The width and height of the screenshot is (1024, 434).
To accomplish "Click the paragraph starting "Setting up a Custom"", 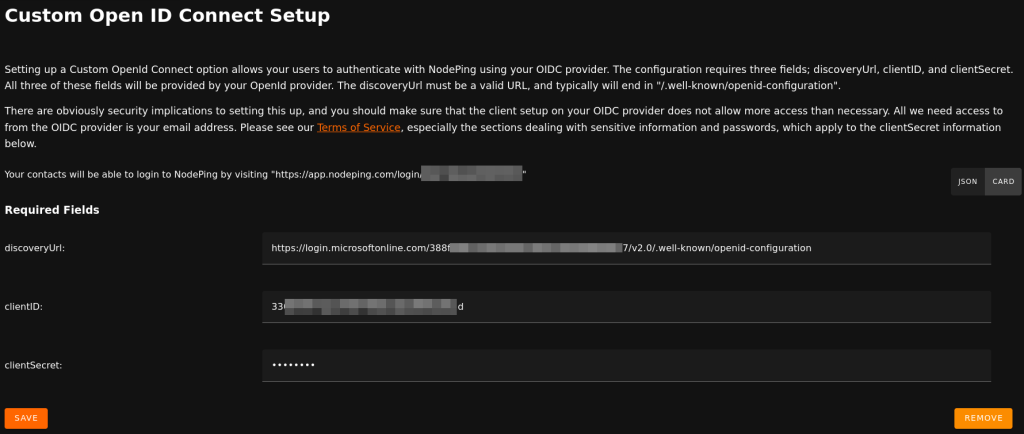I will 300,69.
